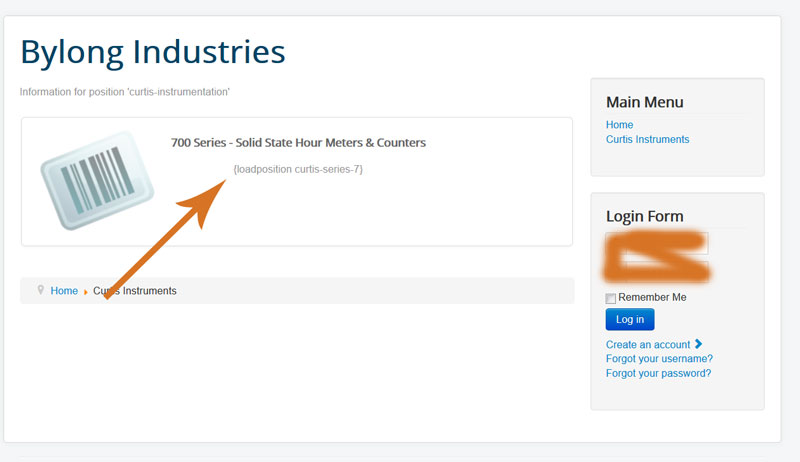Open Curtis Instruments in the Main Menu

(x=647, y=139)
